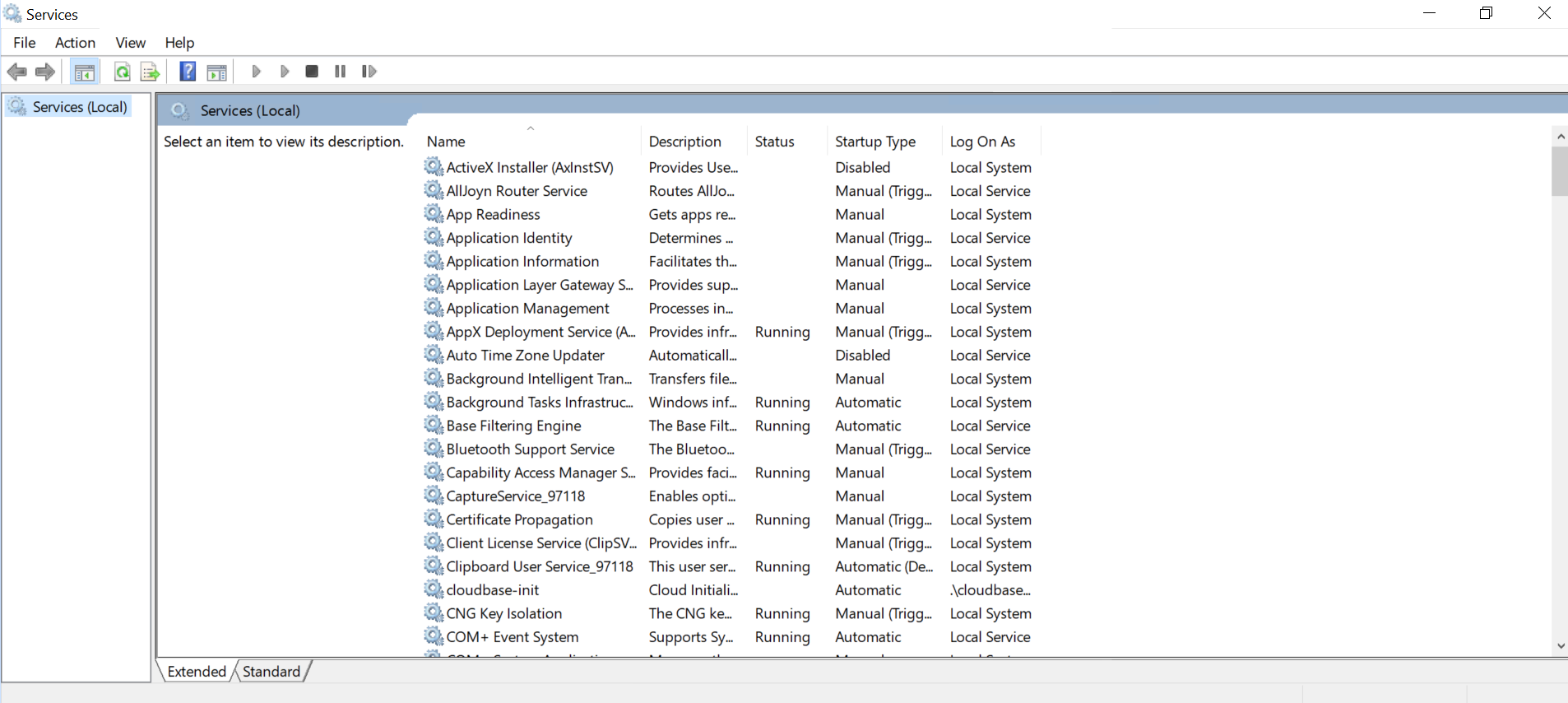The width and height of the screenshot is (1568, 703).
Task: Click the Refresh toolbar icon
Action: 122,72
